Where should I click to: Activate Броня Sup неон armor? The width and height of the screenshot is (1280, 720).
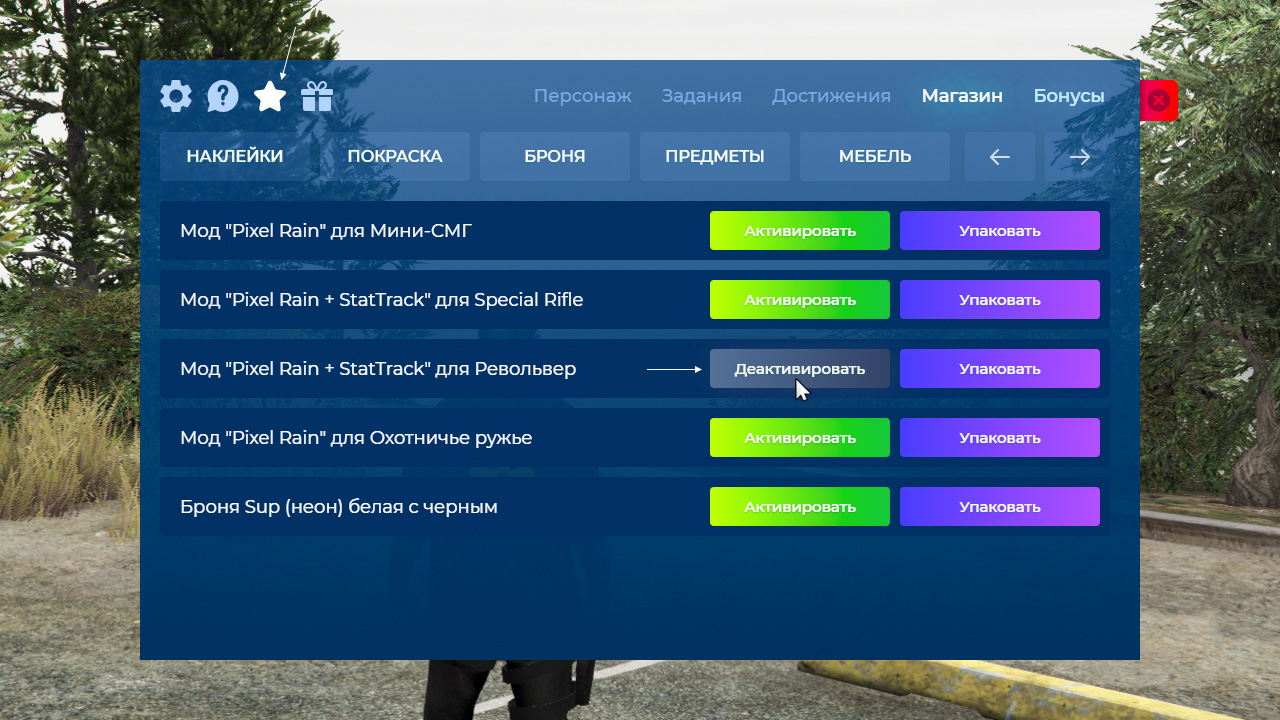800,507
